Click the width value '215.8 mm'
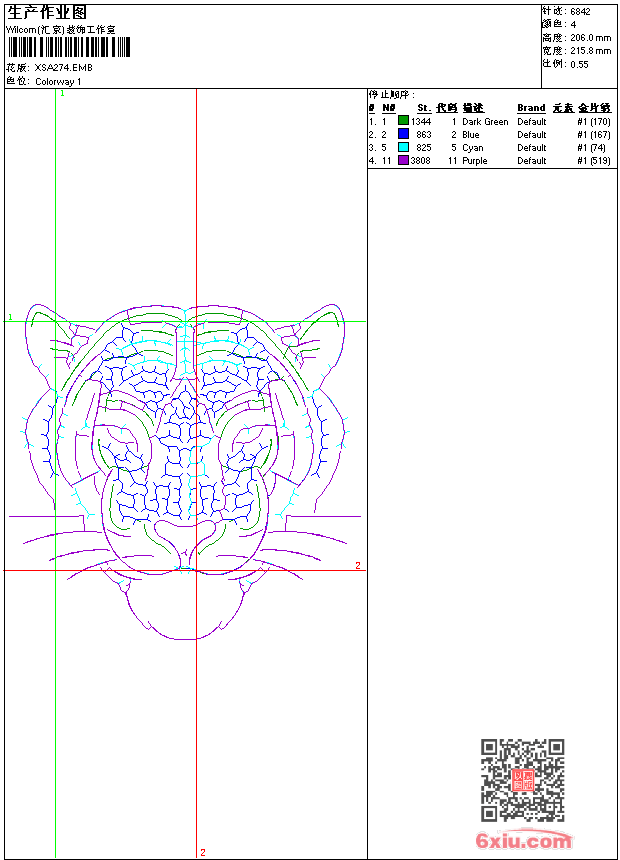This screenshot has width=620, height=860. (590, 51)
